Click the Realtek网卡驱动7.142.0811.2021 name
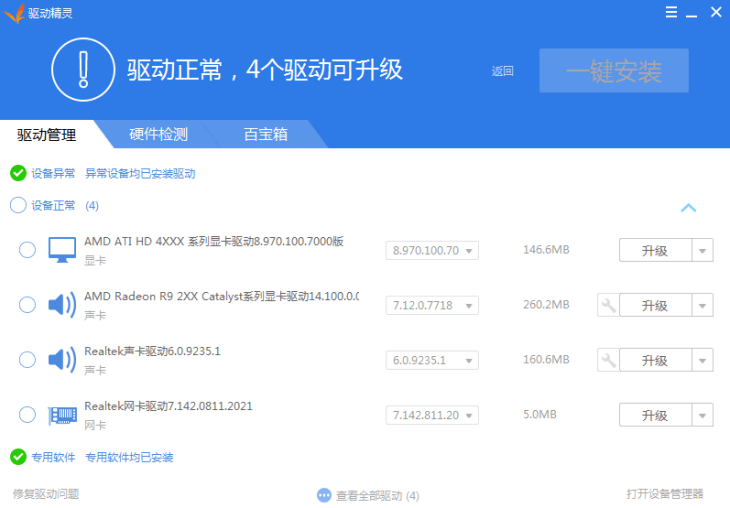Screen dimensions: 730x508 tap(168, 406)
